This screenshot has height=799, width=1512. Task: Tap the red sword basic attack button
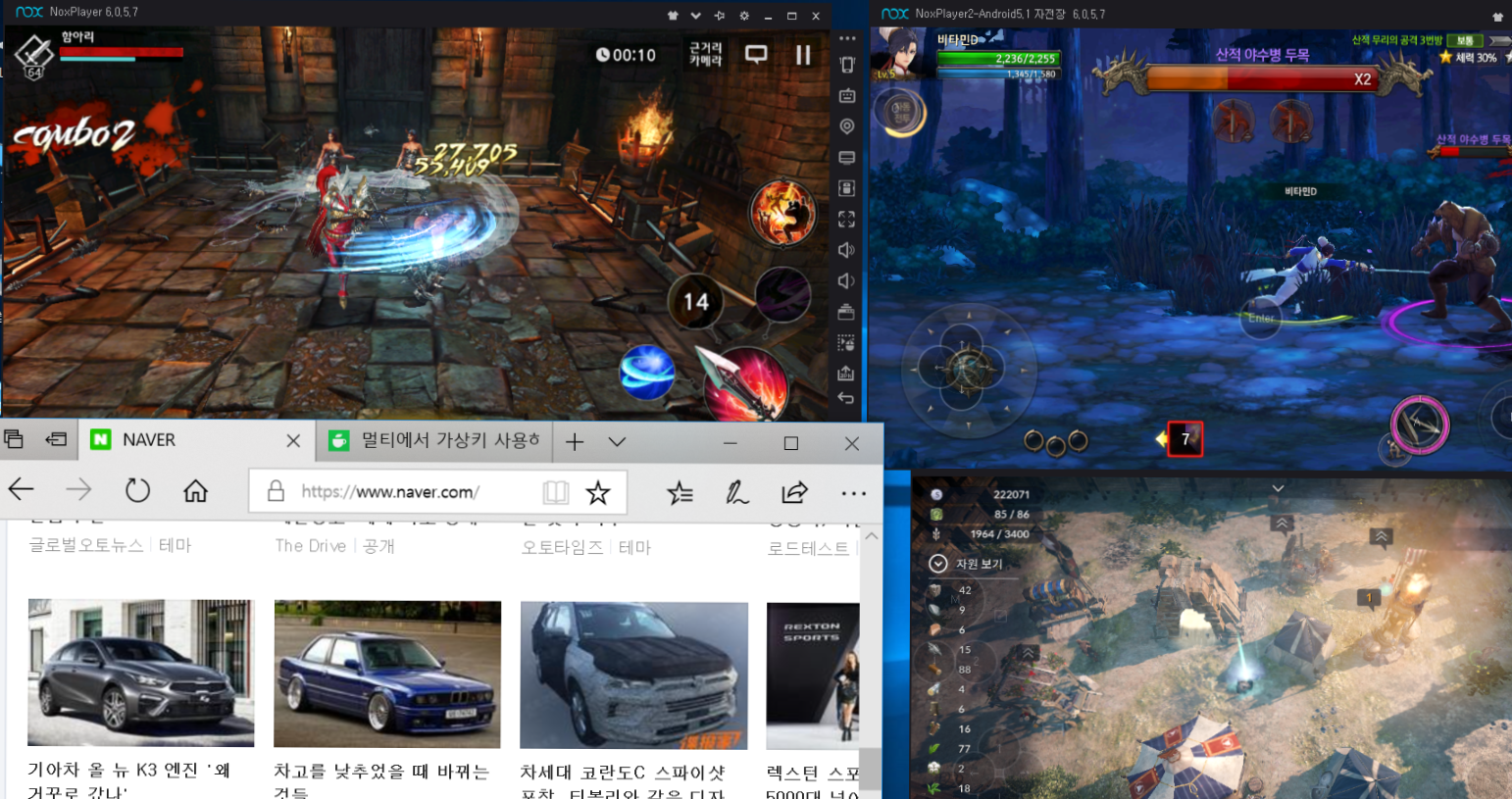[747, 384]
